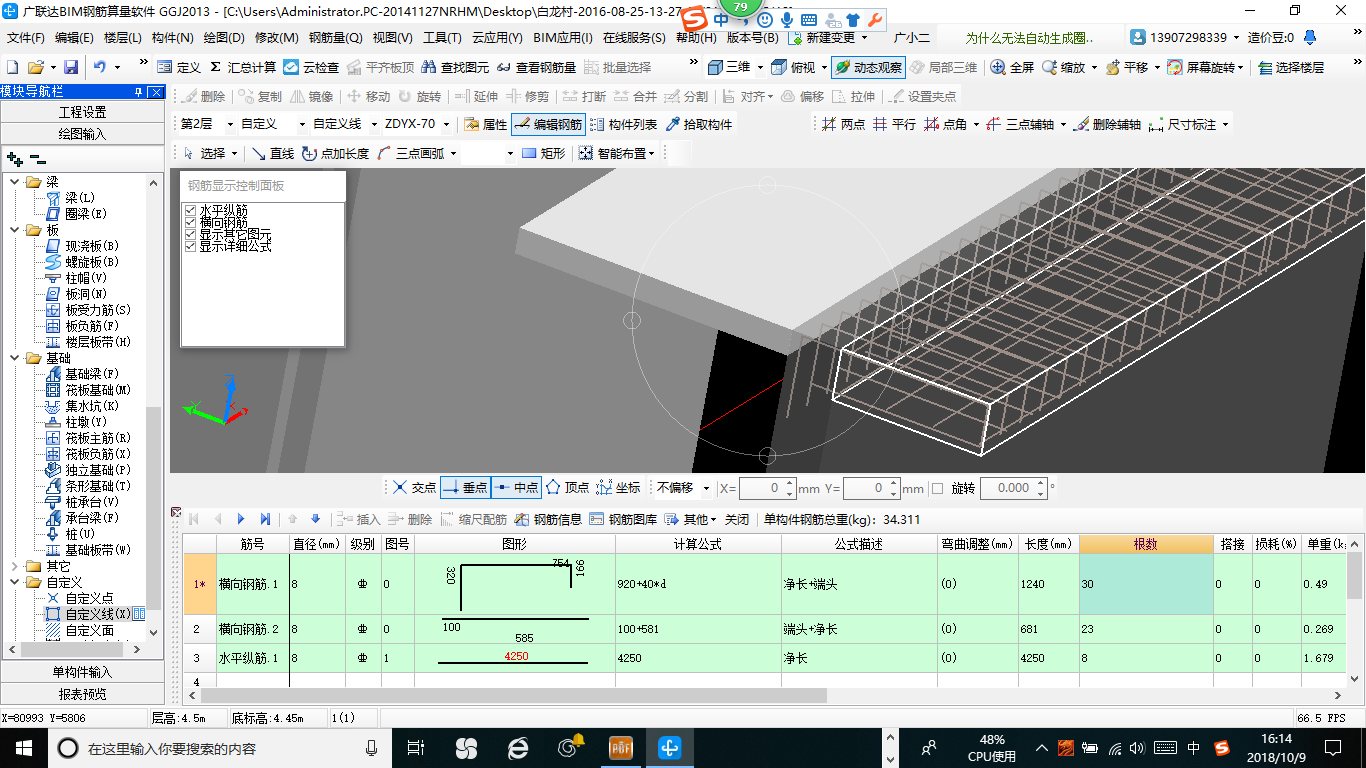This screenshot has width=1366, height=768.
Task: Uncheck 水平纵筋 checkbox
Action: (190, 211)
